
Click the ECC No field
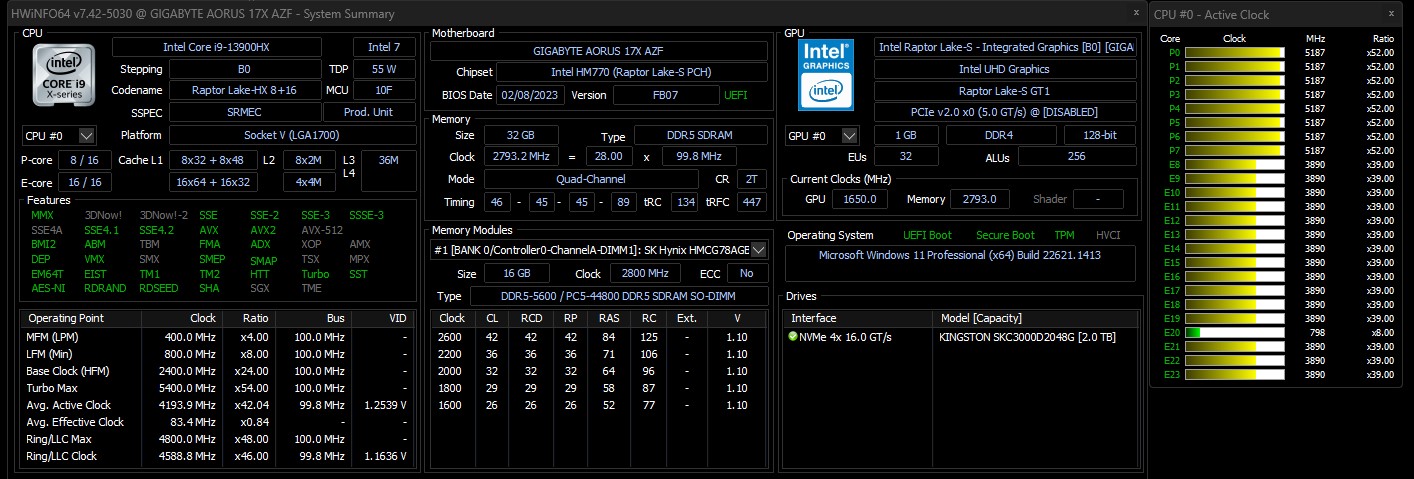(x=747, y=273)
